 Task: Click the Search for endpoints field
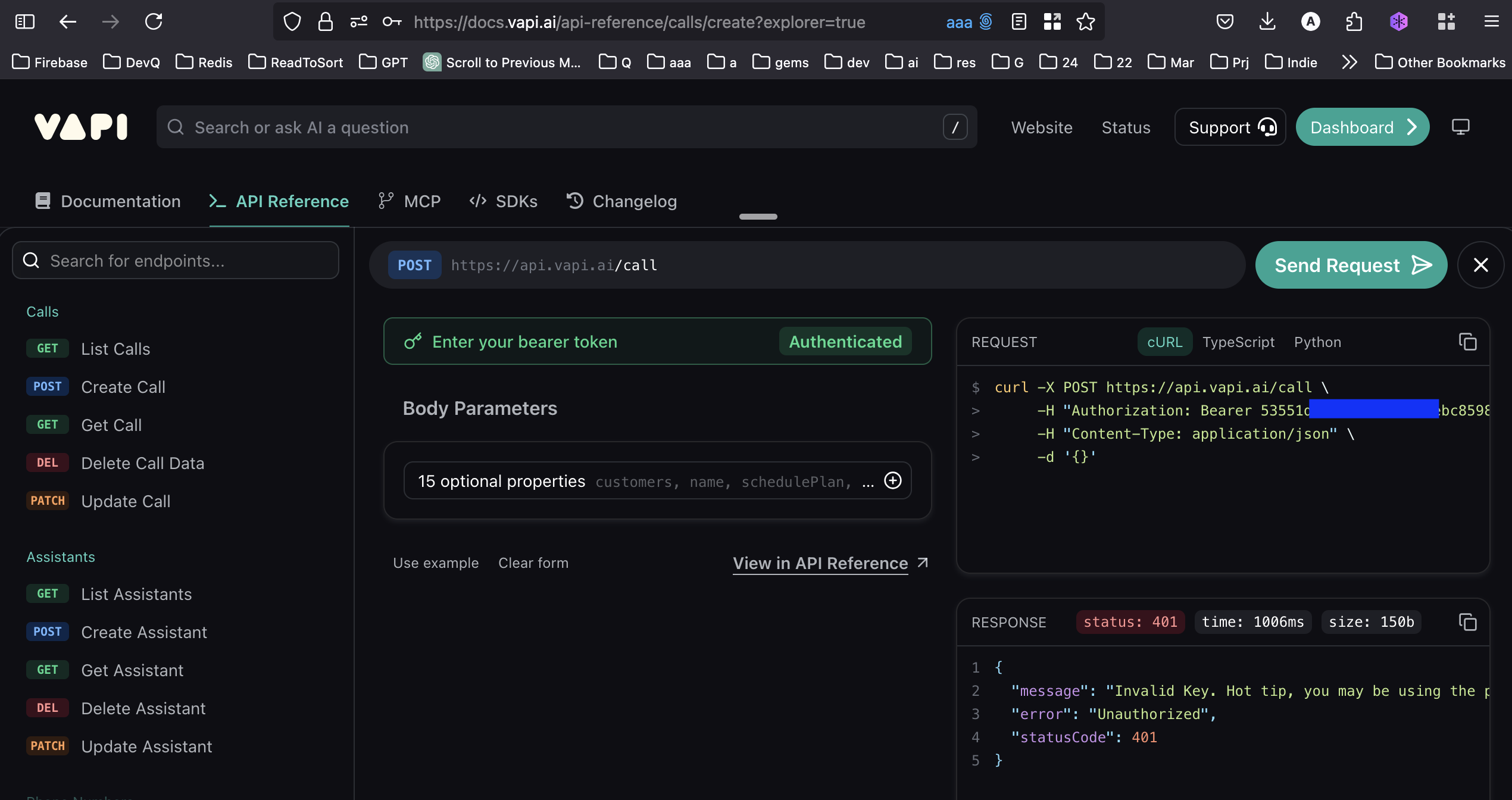click(x=176, y=261)
